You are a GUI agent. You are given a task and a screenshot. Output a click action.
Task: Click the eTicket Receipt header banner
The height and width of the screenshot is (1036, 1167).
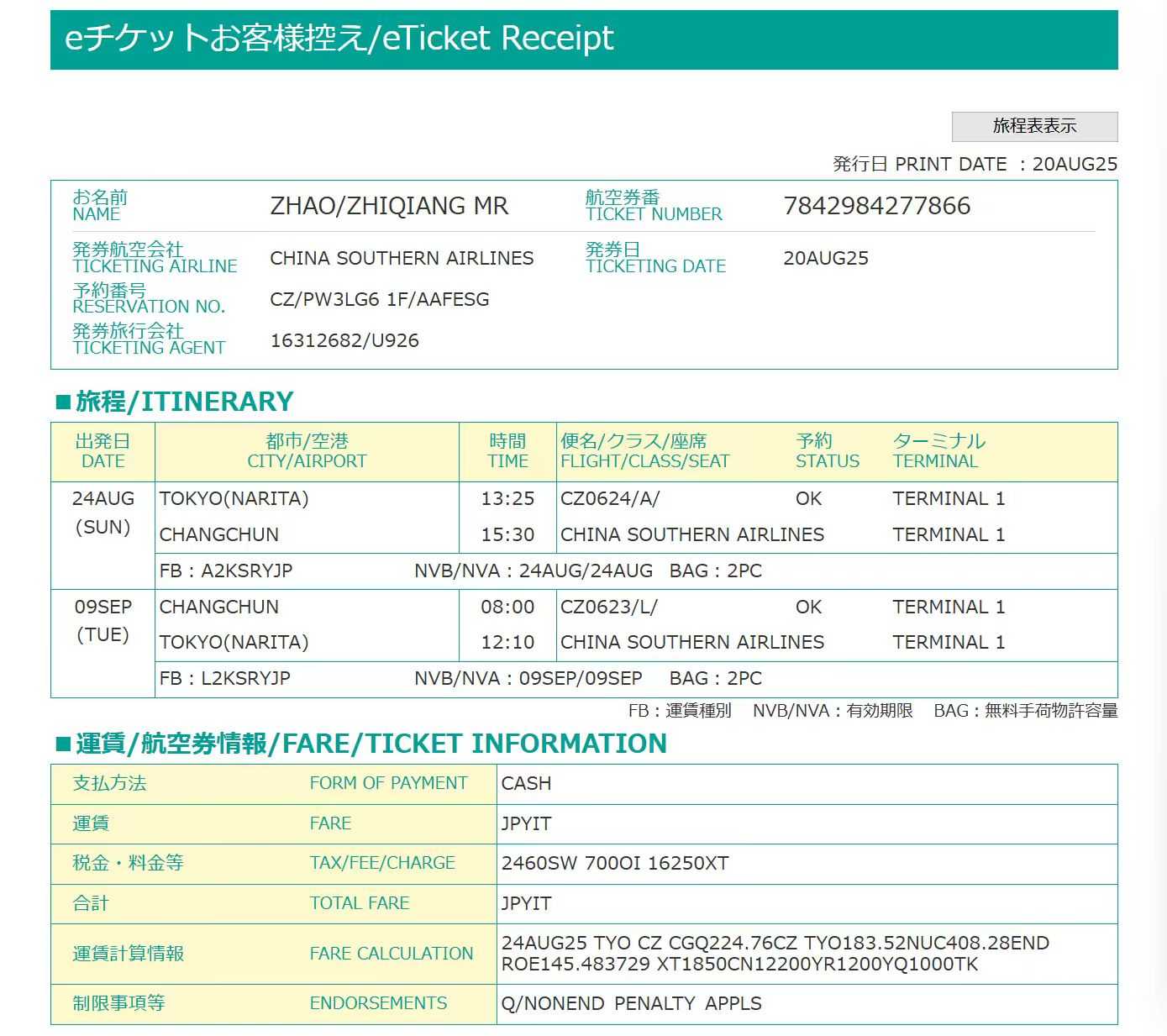pos(583,39)
